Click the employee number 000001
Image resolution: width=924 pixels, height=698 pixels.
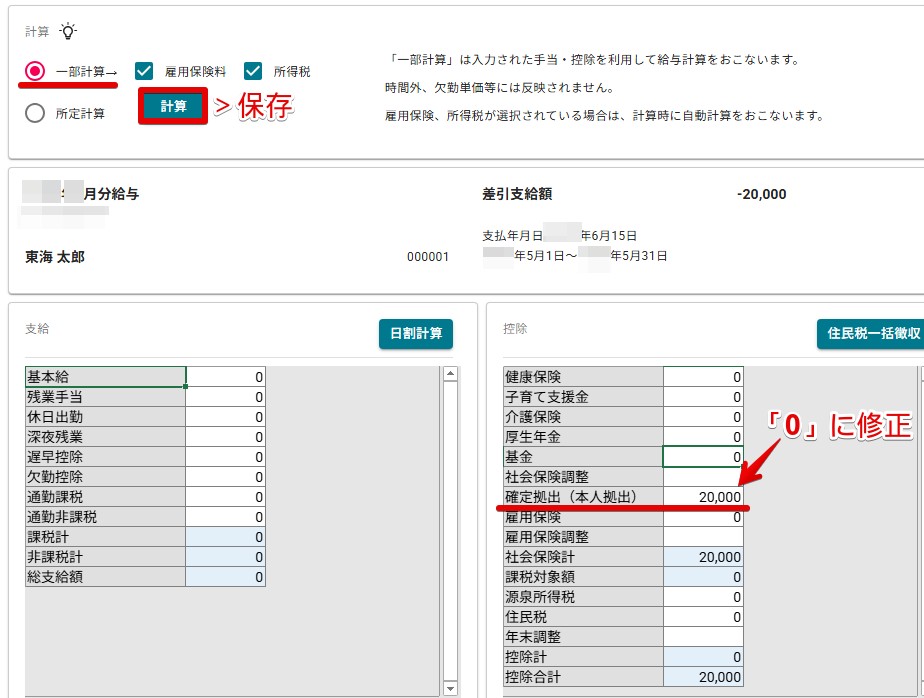click(x=428, y=257)
